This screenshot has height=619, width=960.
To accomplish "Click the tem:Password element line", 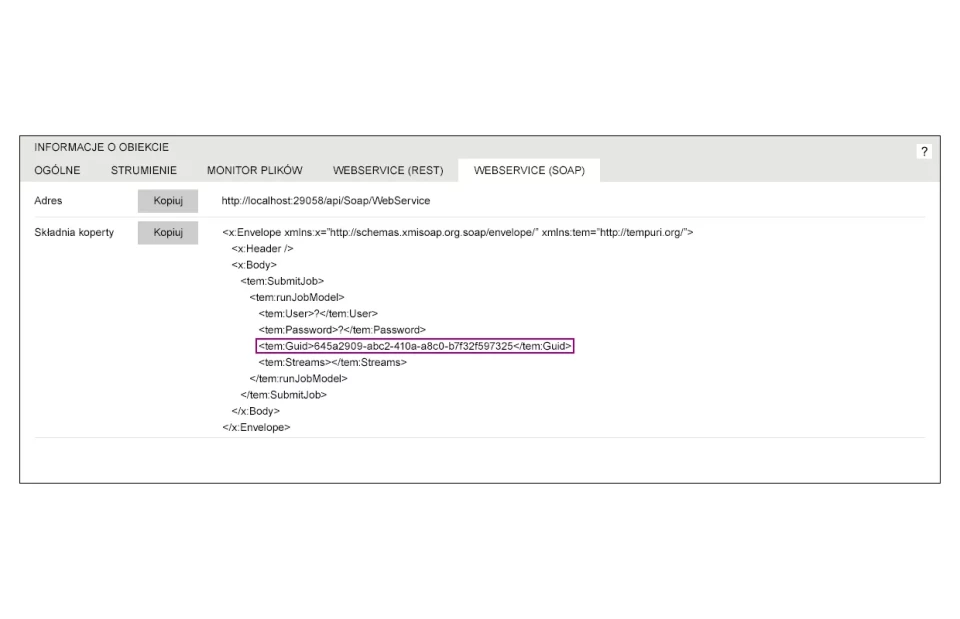I will pos(342,330).
